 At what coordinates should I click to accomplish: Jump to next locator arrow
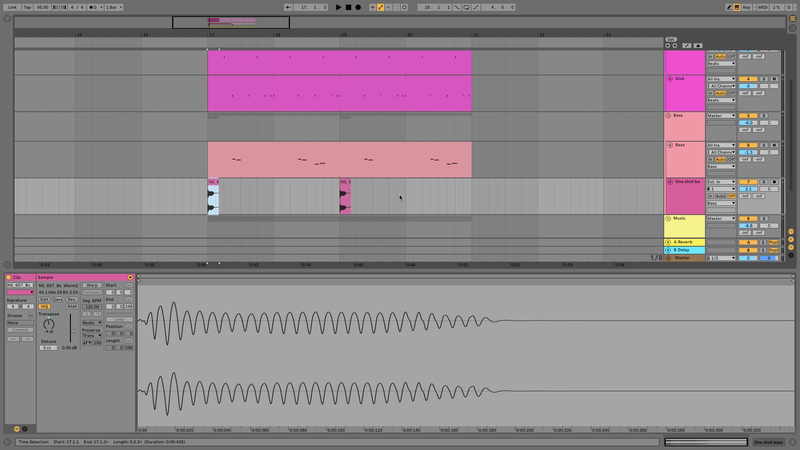tap(674, 45)
